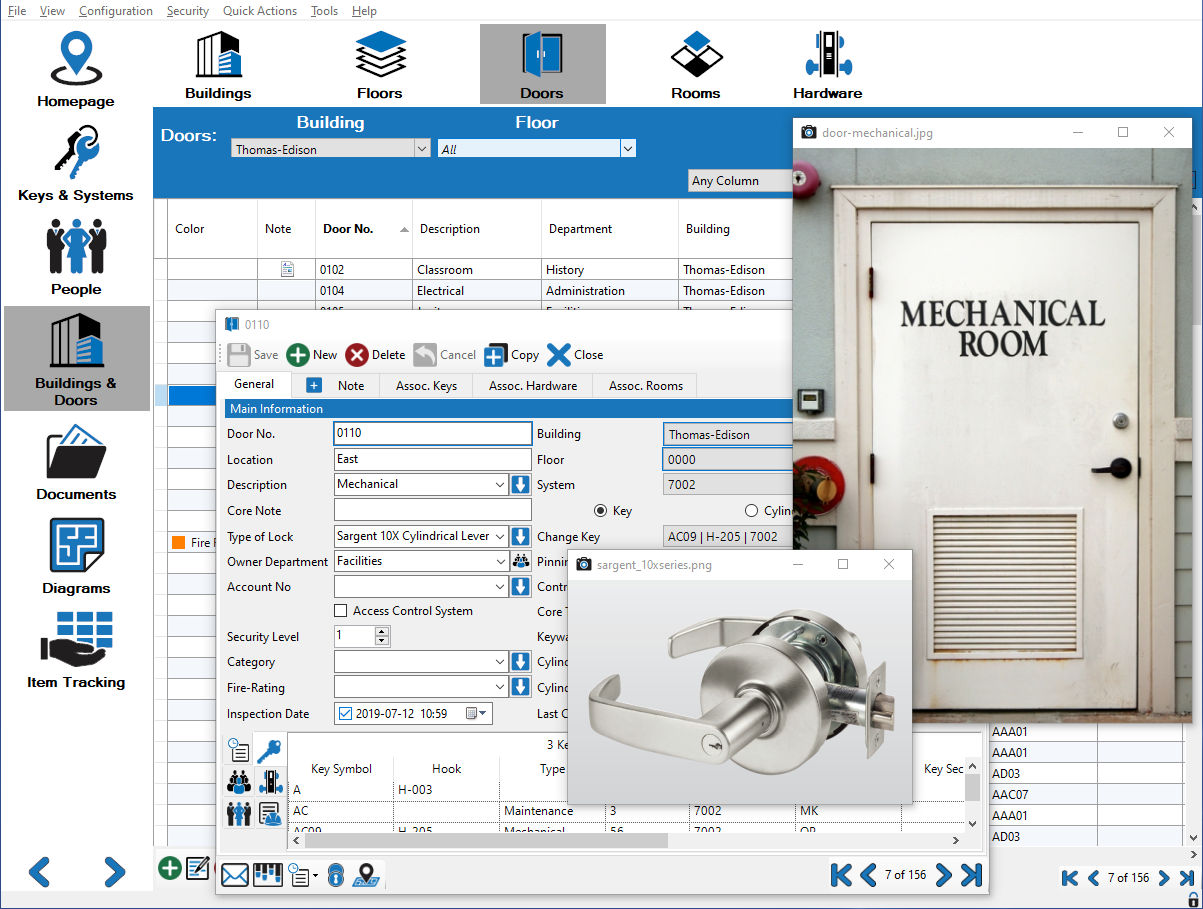The image size is (1203, 909).
Task: Click the email envelope icon in dialog
Action: click(x=235, y=875)
